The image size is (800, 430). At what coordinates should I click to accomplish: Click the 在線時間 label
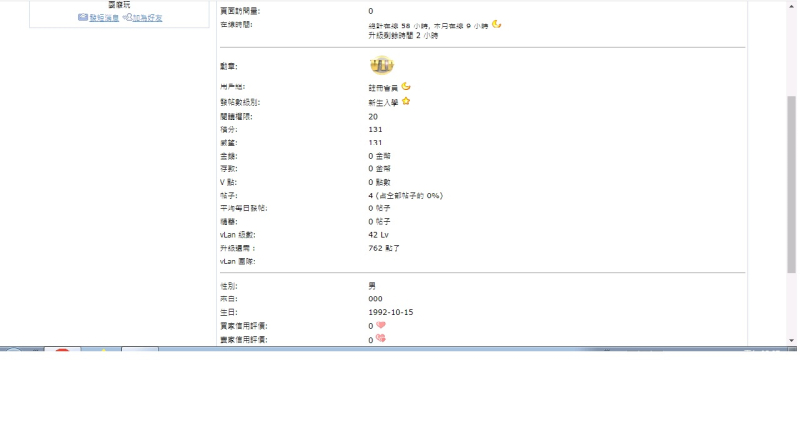tap(236, 24)
